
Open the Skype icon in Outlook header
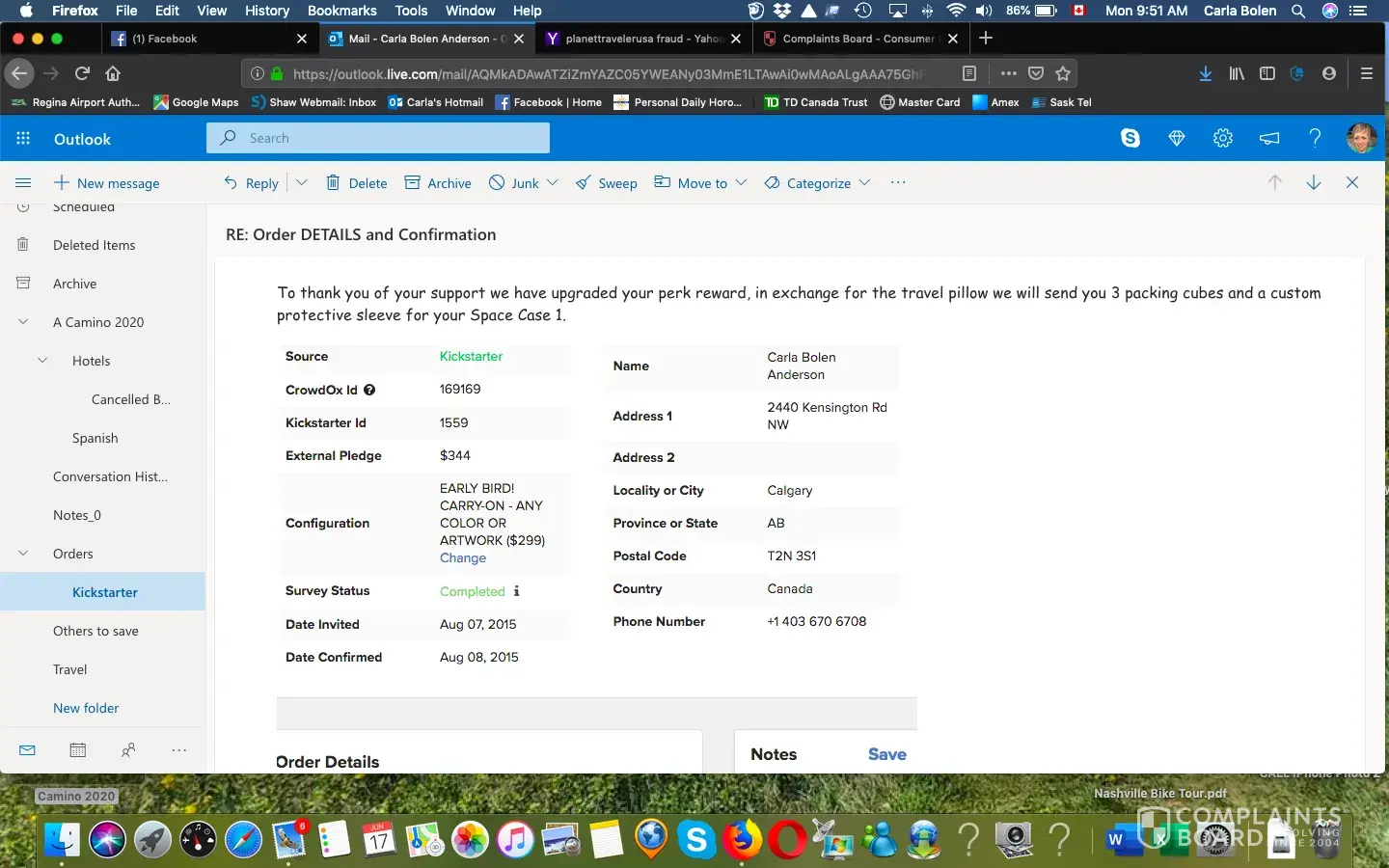(1130, 138)
